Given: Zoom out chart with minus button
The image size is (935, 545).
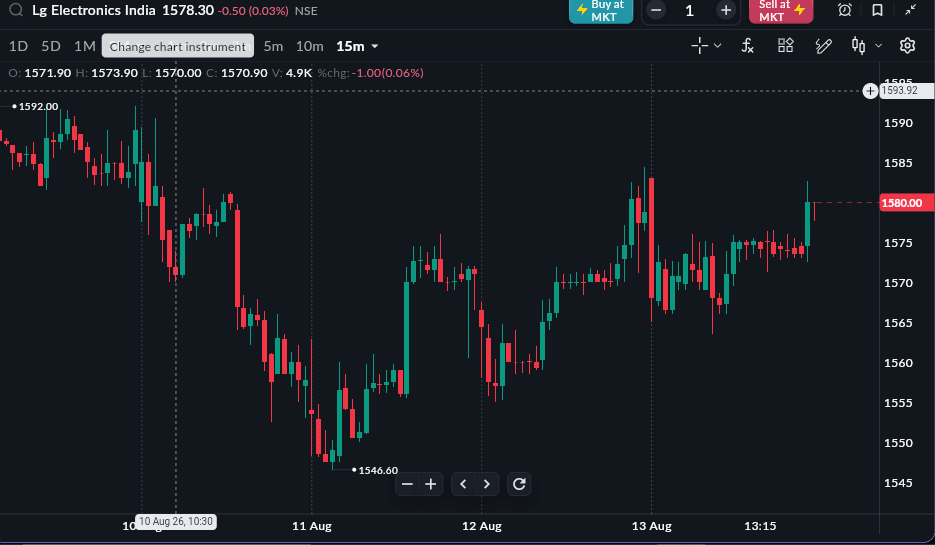Looking at the screenshot, I should 407,484.
